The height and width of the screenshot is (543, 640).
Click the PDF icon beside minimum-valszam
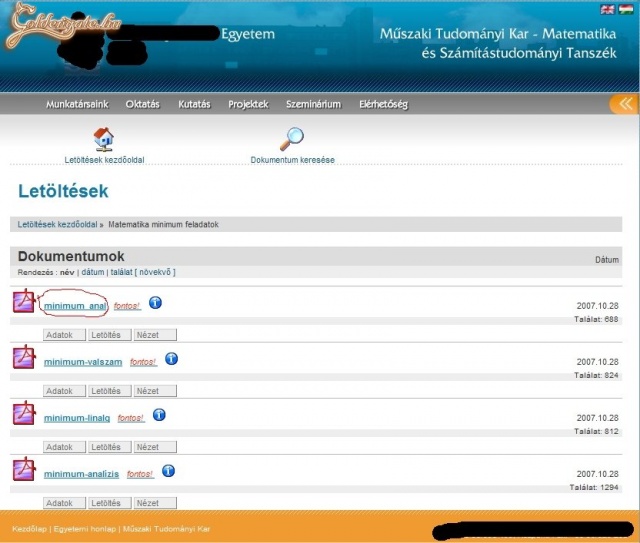coord(24,357)
